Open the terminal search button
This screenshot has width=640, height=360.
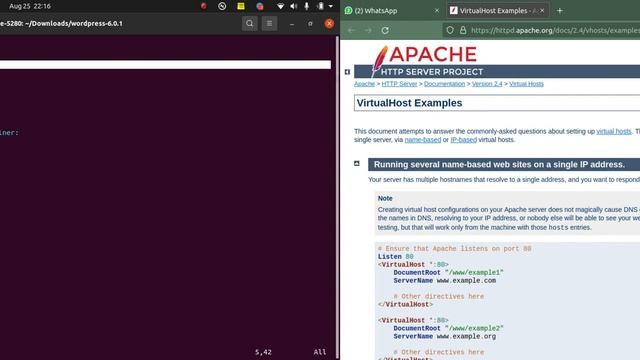coord(249,24)
